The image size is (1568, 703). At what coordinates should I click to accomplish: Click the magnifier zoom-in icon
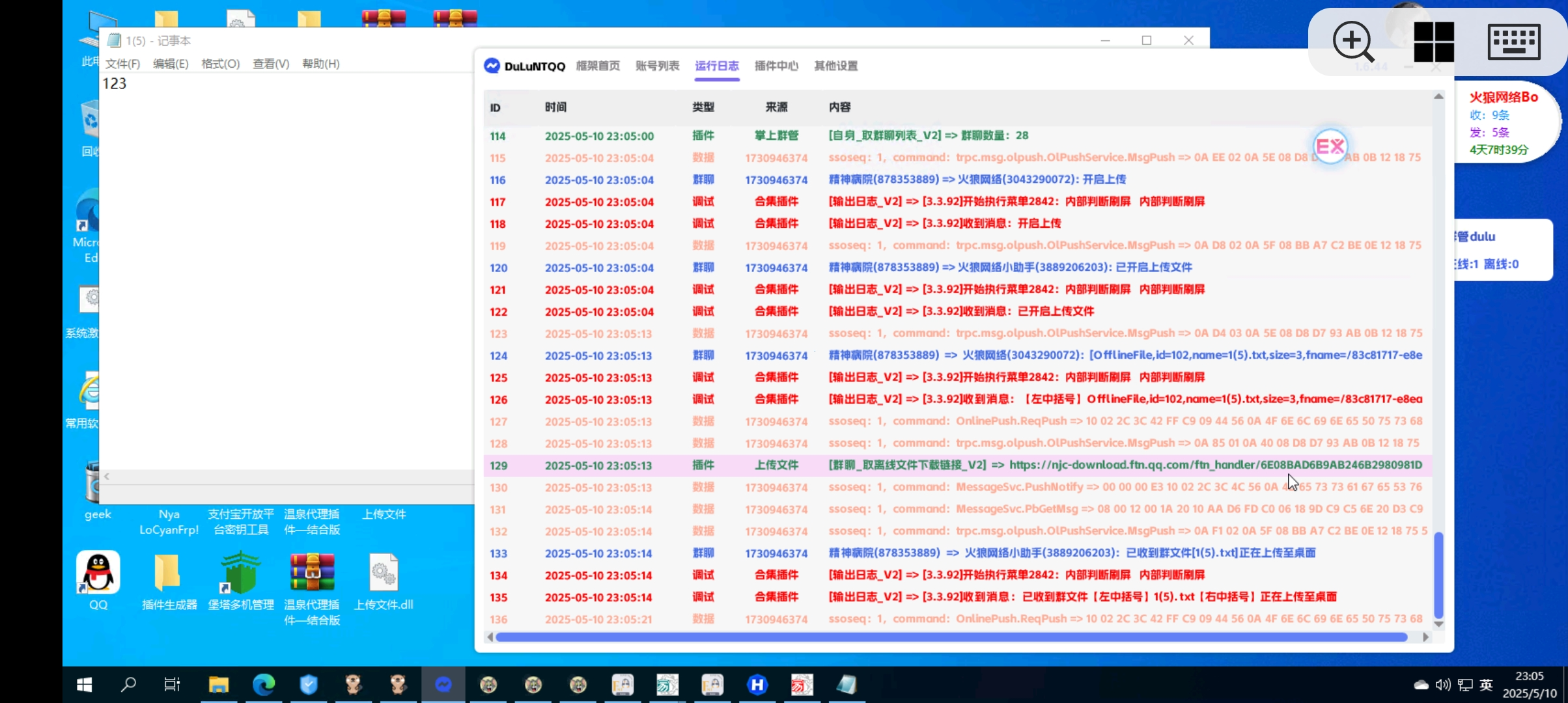(x=1353, y=42)
